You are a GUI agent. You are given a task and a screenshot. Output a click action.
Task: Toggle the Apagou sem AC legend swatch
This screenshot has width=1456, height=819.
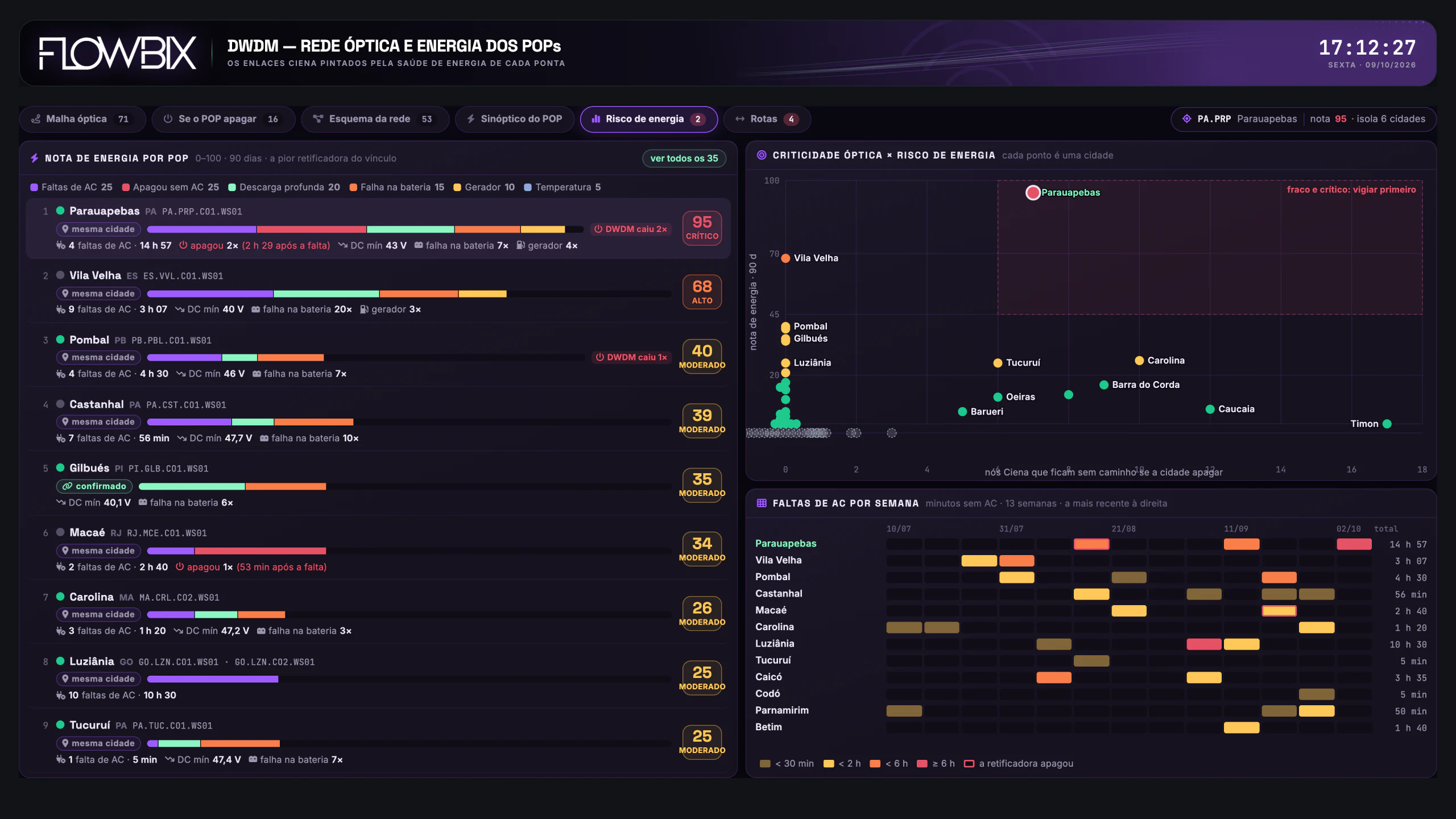[x=126, y=188]
